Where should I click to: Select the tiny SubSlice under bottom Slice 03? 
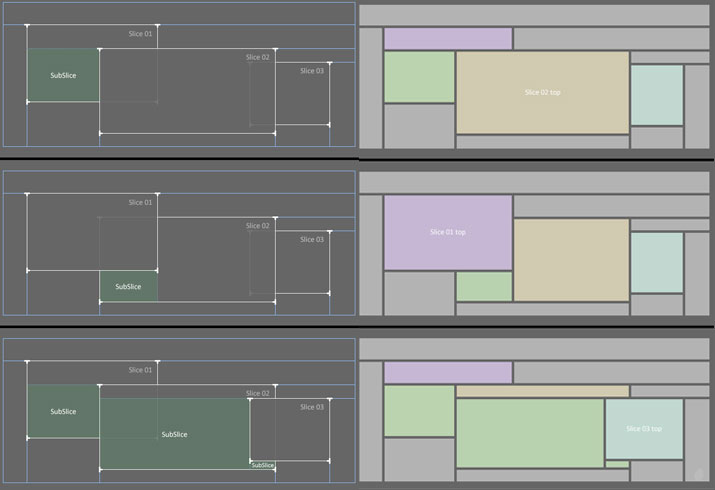[x=262, y=465]
